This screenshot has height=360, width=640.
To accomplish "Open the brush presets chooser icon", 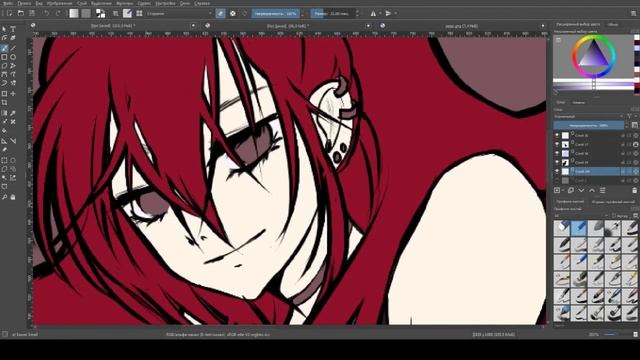I will (139, 13).
